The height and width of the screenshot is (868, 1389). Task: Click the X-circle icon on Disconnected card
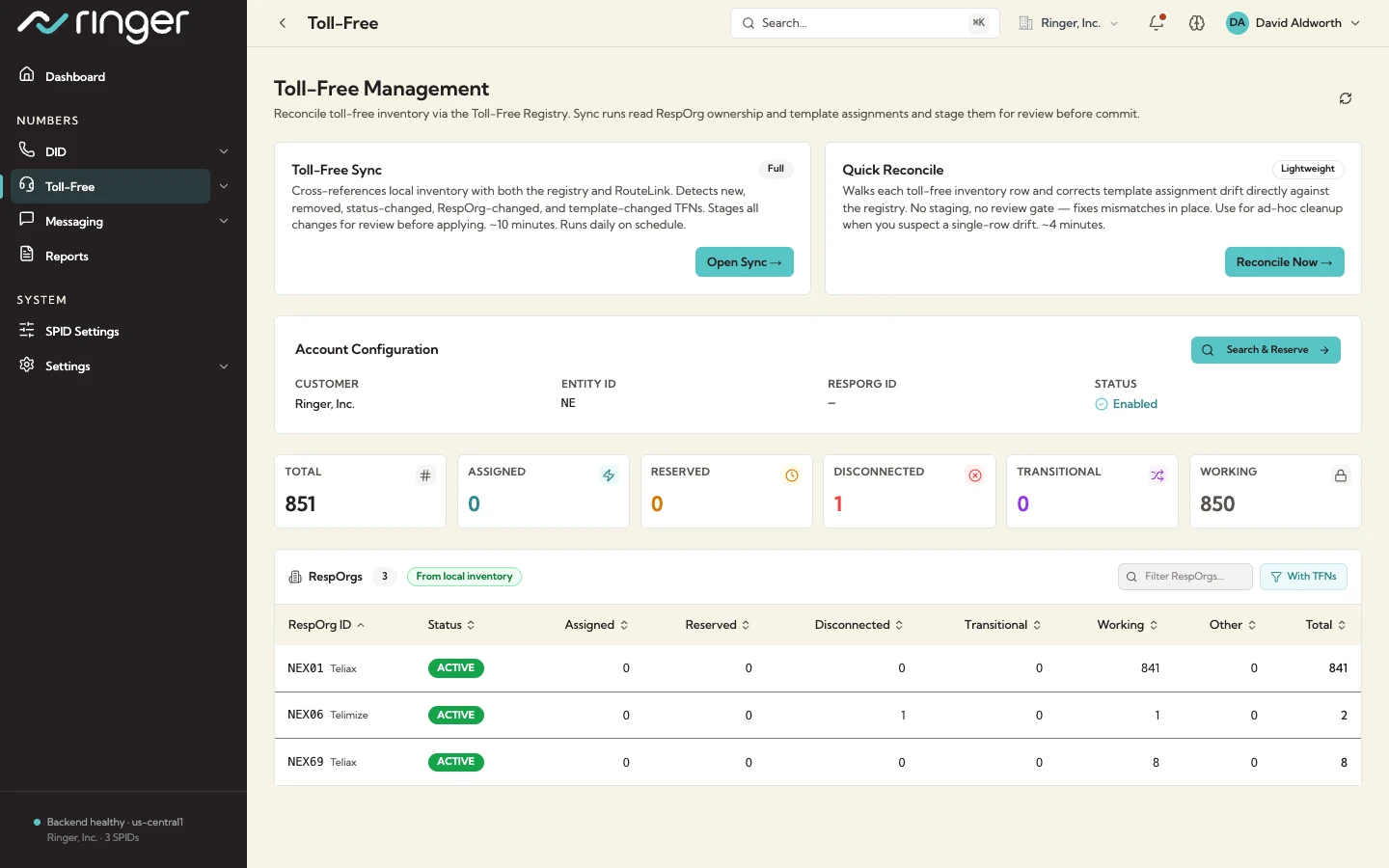tap(975, 475)
